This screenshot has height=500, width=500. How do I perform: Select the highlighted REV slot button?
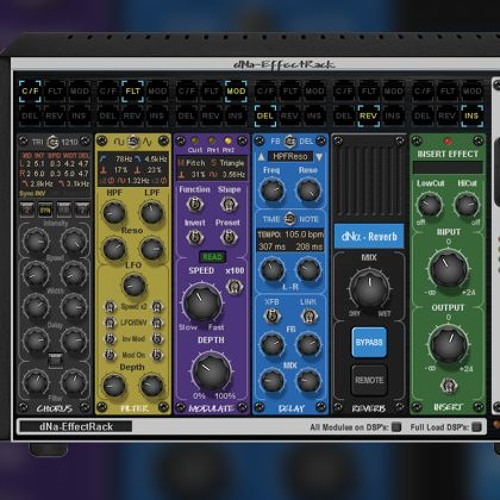pyautogui.click(x=368, y=116)
